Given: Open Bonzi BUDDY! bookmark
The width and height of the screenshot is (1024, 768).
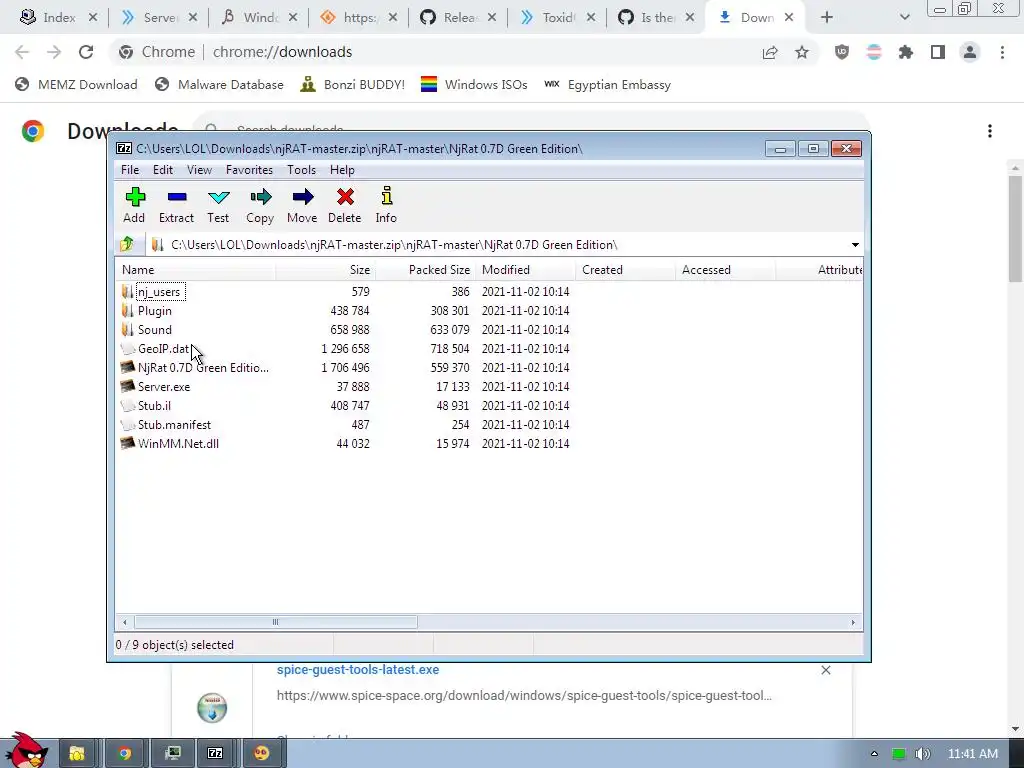Looking at the screenshot, I should pyautogui.click(x=353, y=85).
